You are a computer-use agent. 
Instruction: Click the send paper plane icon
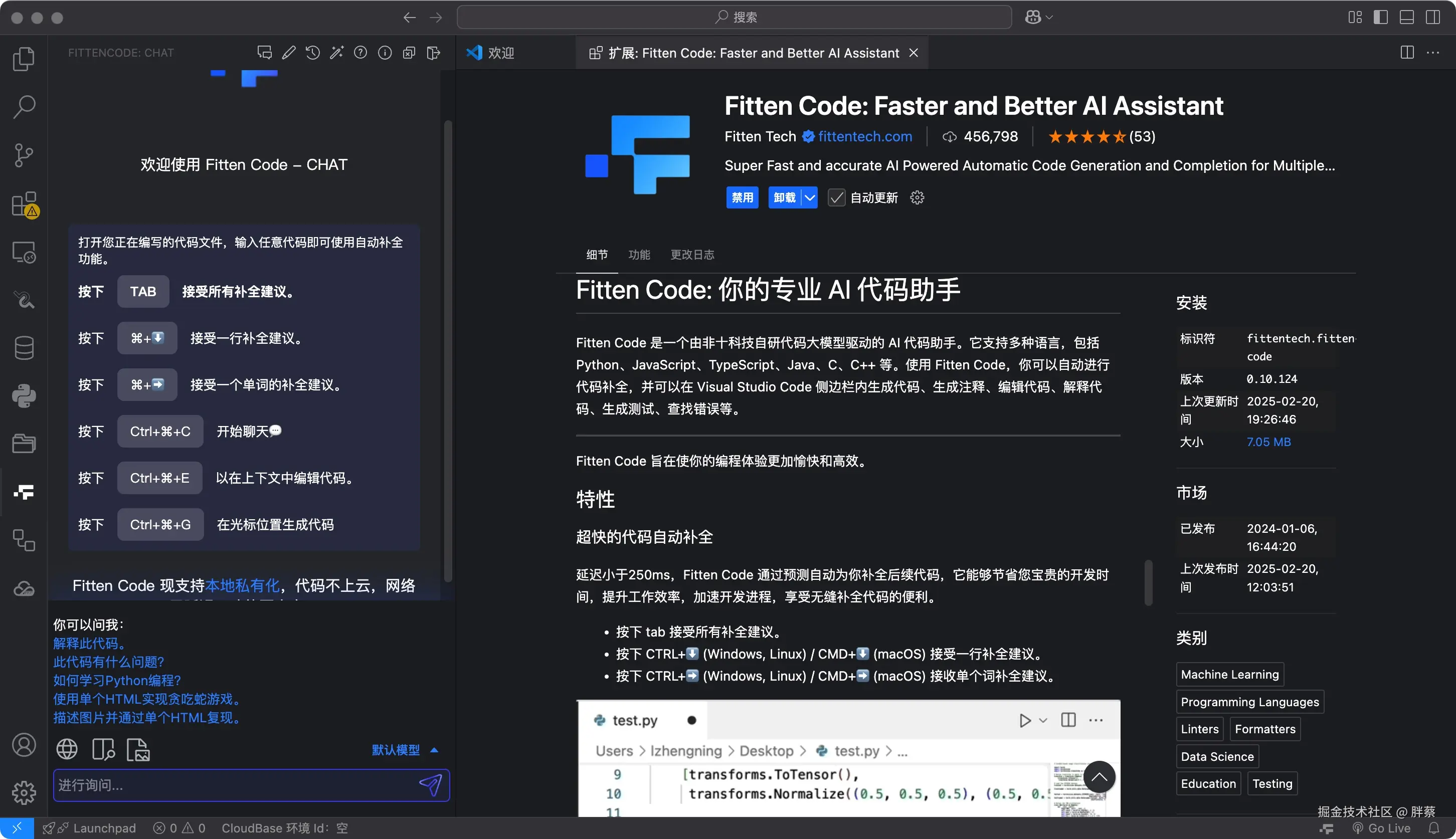[430, 785]
